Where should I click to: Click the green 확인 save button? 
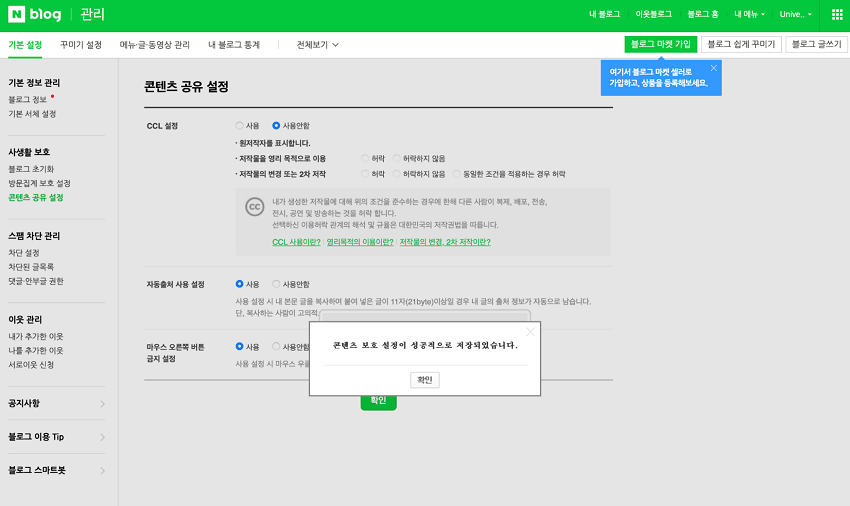378,402
